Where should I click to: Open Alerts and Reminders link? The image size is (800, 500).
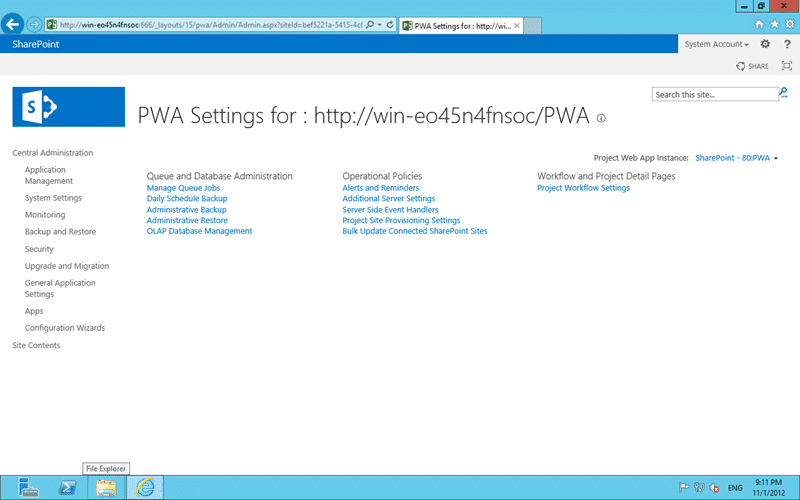[381, 188]
